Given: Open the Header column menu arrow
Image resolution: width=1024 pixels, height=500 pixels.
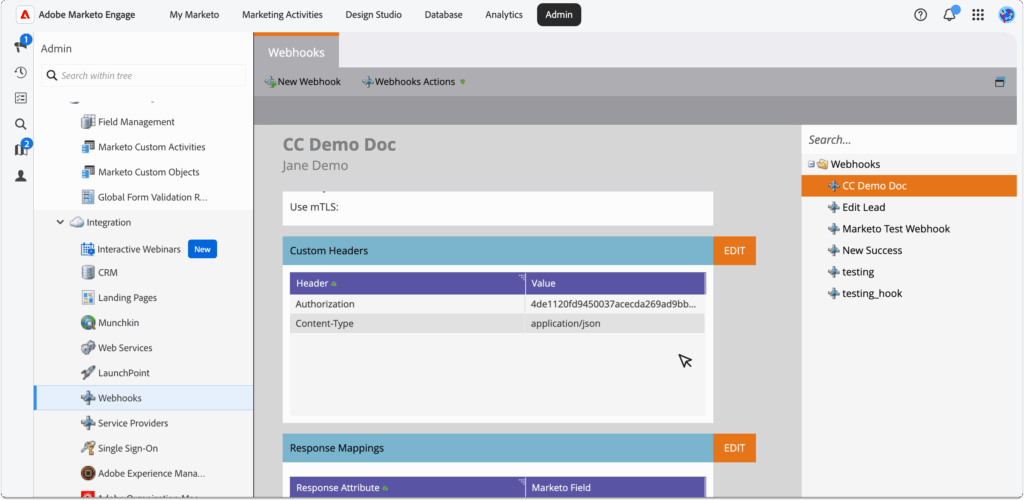Looking at the screenshot, I should point(519,278).
